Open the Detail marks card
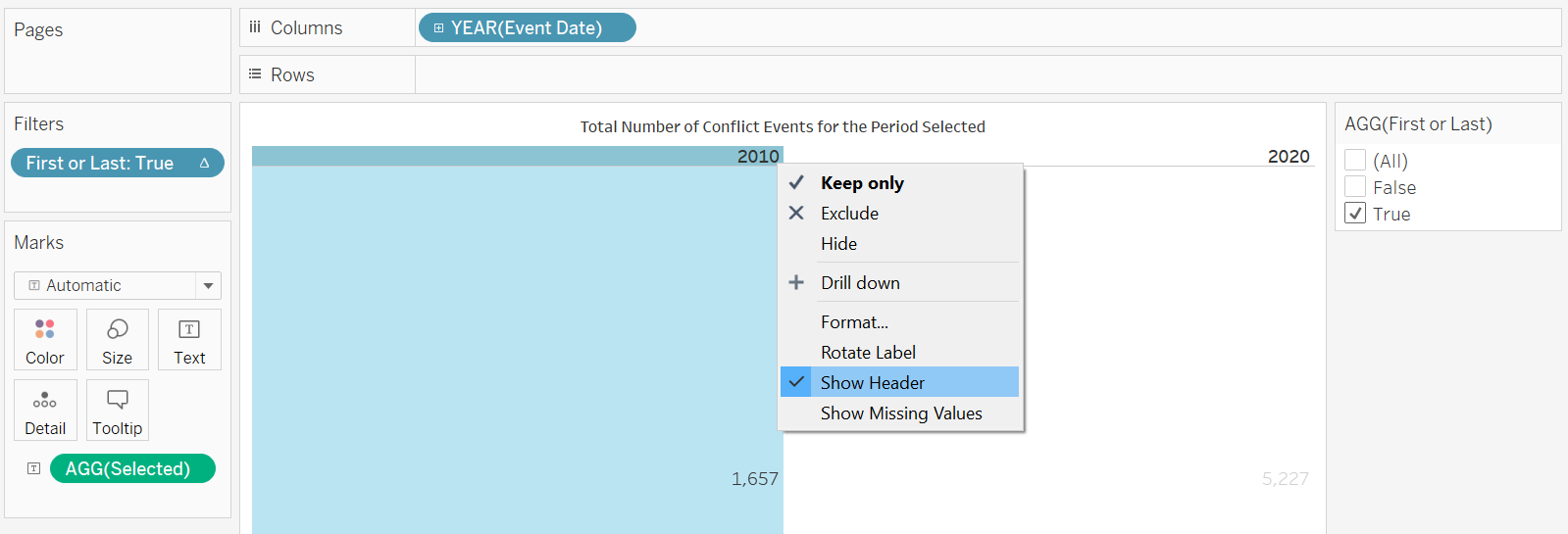1568x534 pixels. click(45, 410)
